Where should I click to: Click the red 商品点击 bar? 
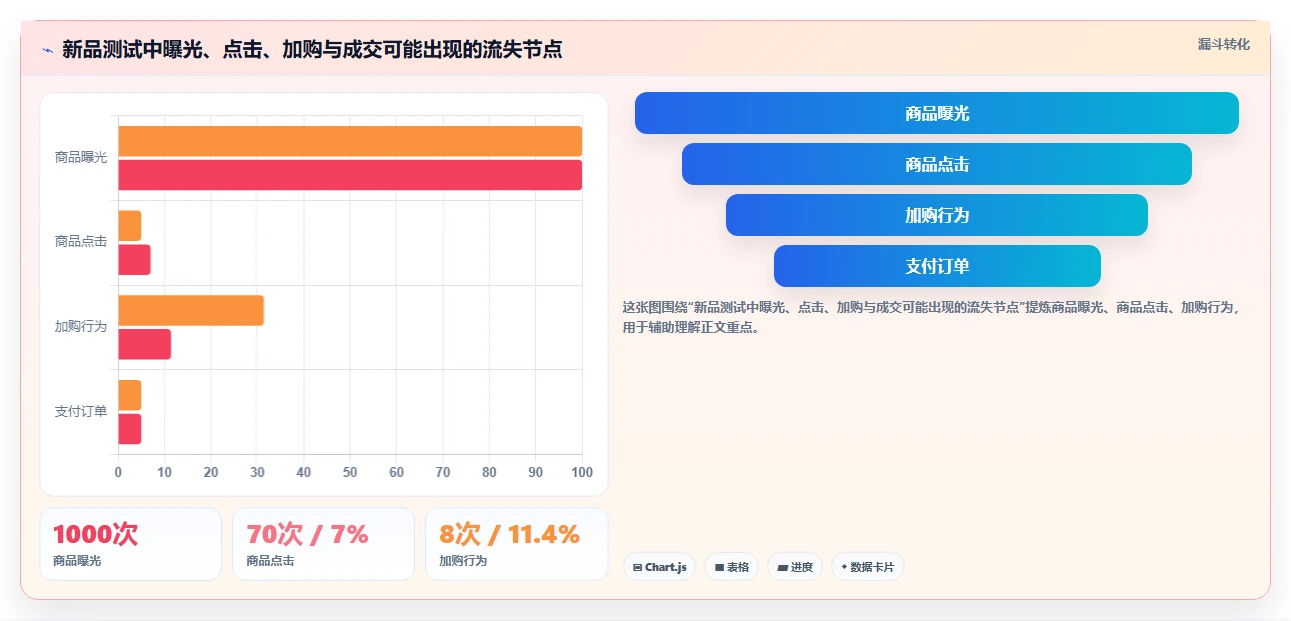click(134, 260)
